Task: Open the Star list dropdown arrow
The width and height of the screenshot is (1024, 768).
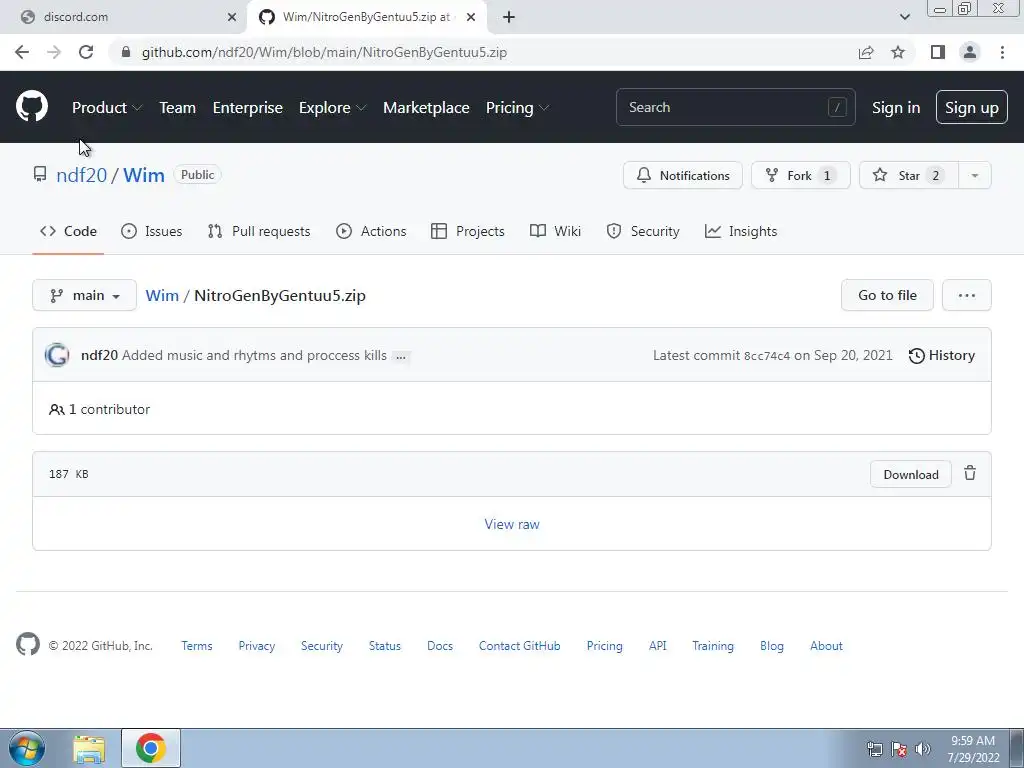Action: pyautogui.click(x=974, y=175)
